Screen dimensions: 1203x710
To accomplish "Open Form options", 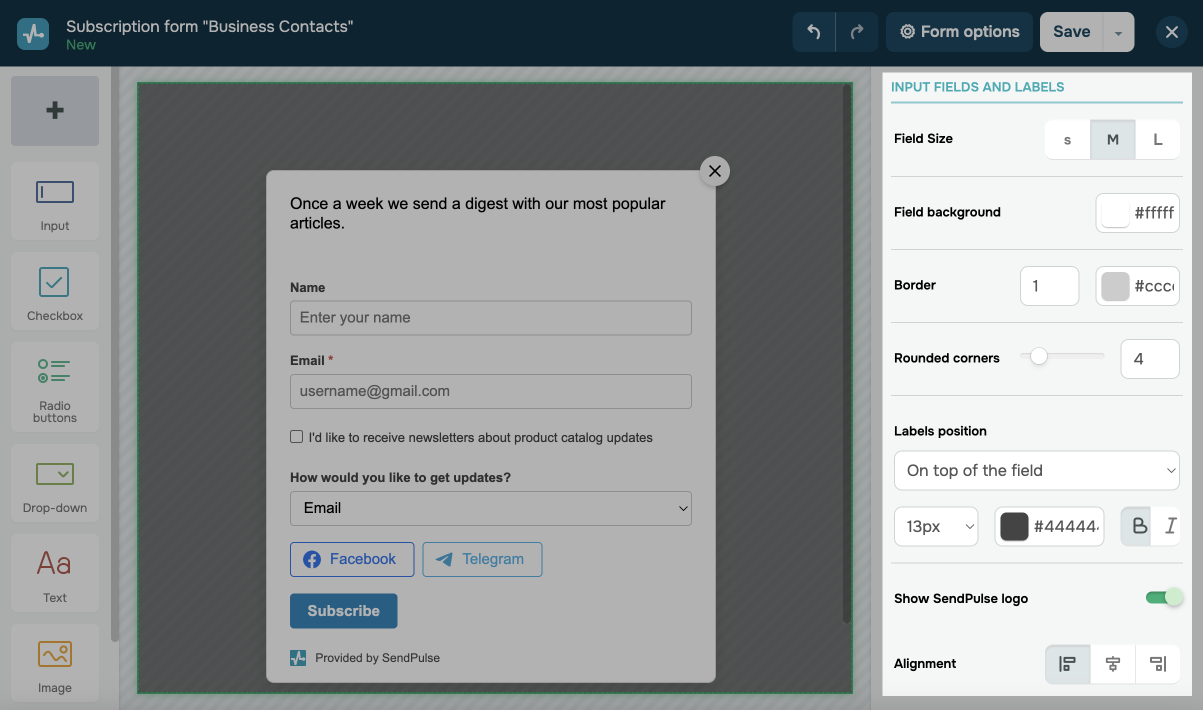I will tap(959, 32).
